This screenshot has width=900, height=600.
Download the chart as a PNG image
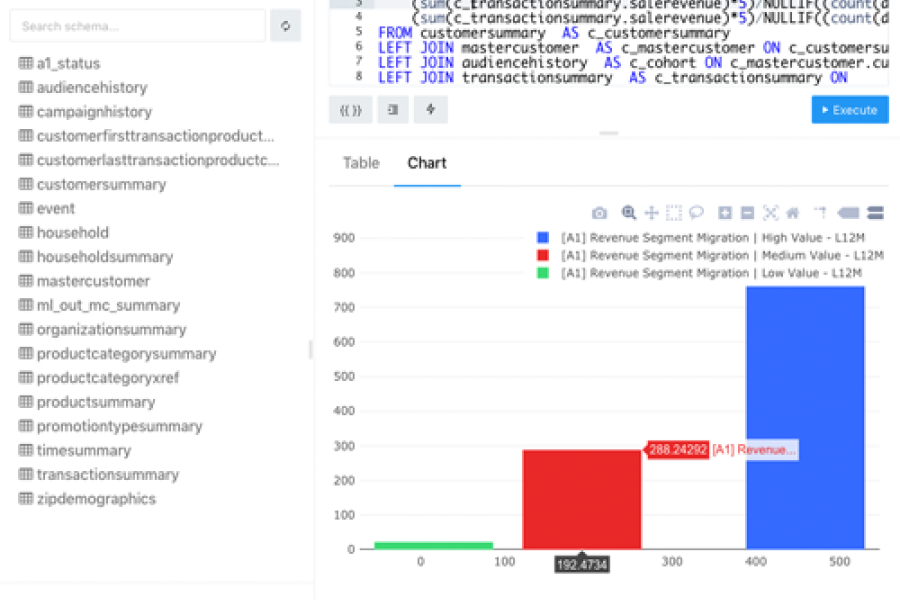coord(600,213)
